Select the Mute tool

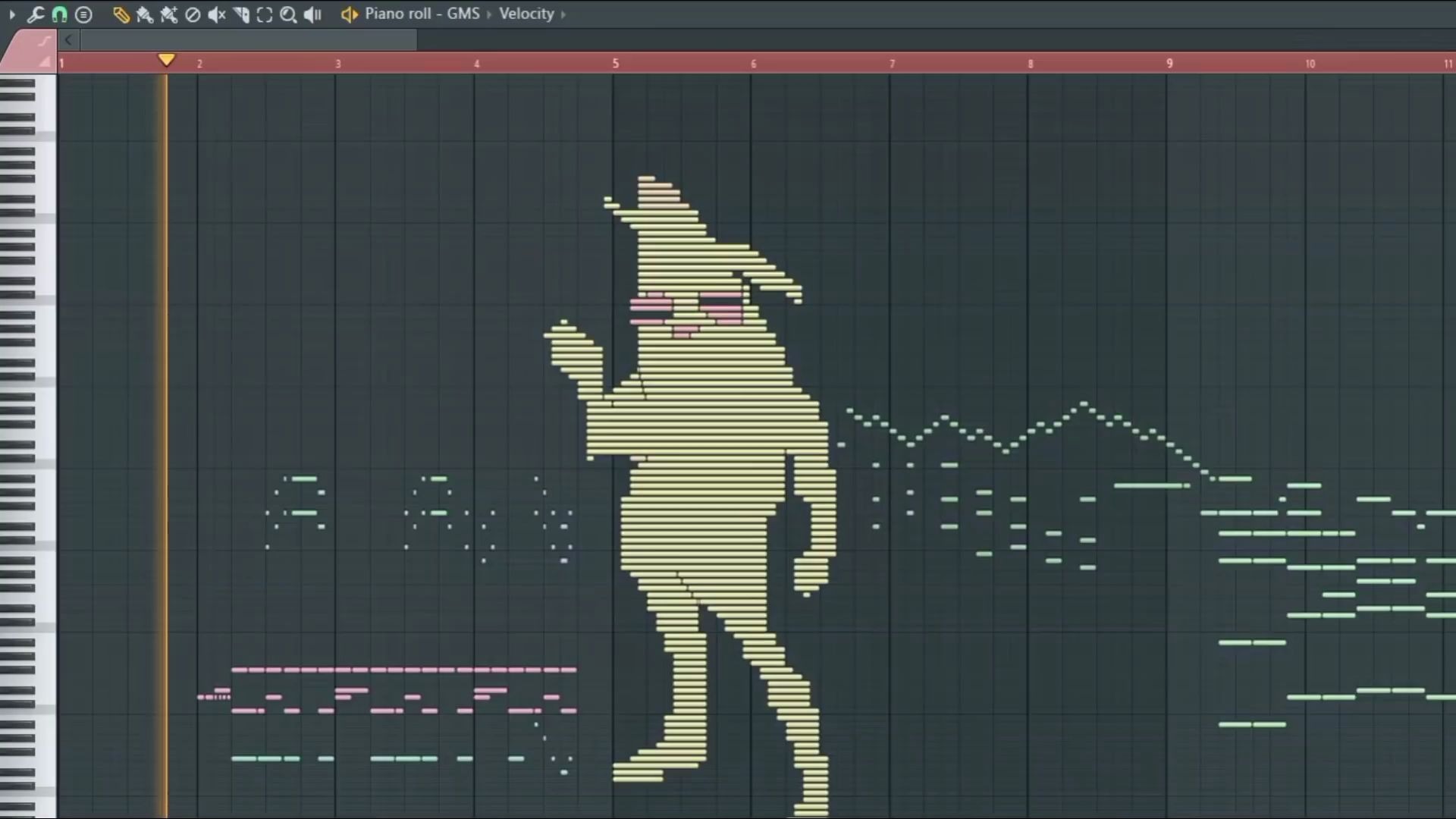point(217,14)
